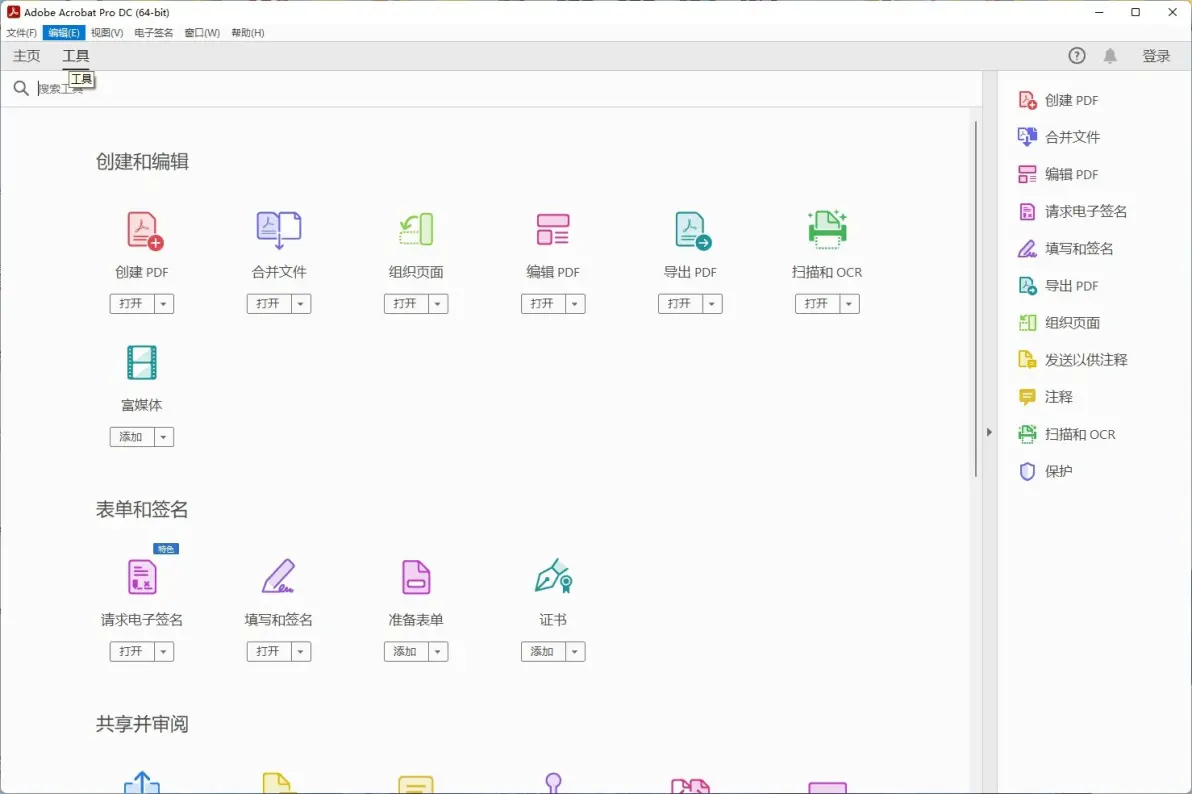Click the 填写和签名 pen icon in the grid

point(278,576)
